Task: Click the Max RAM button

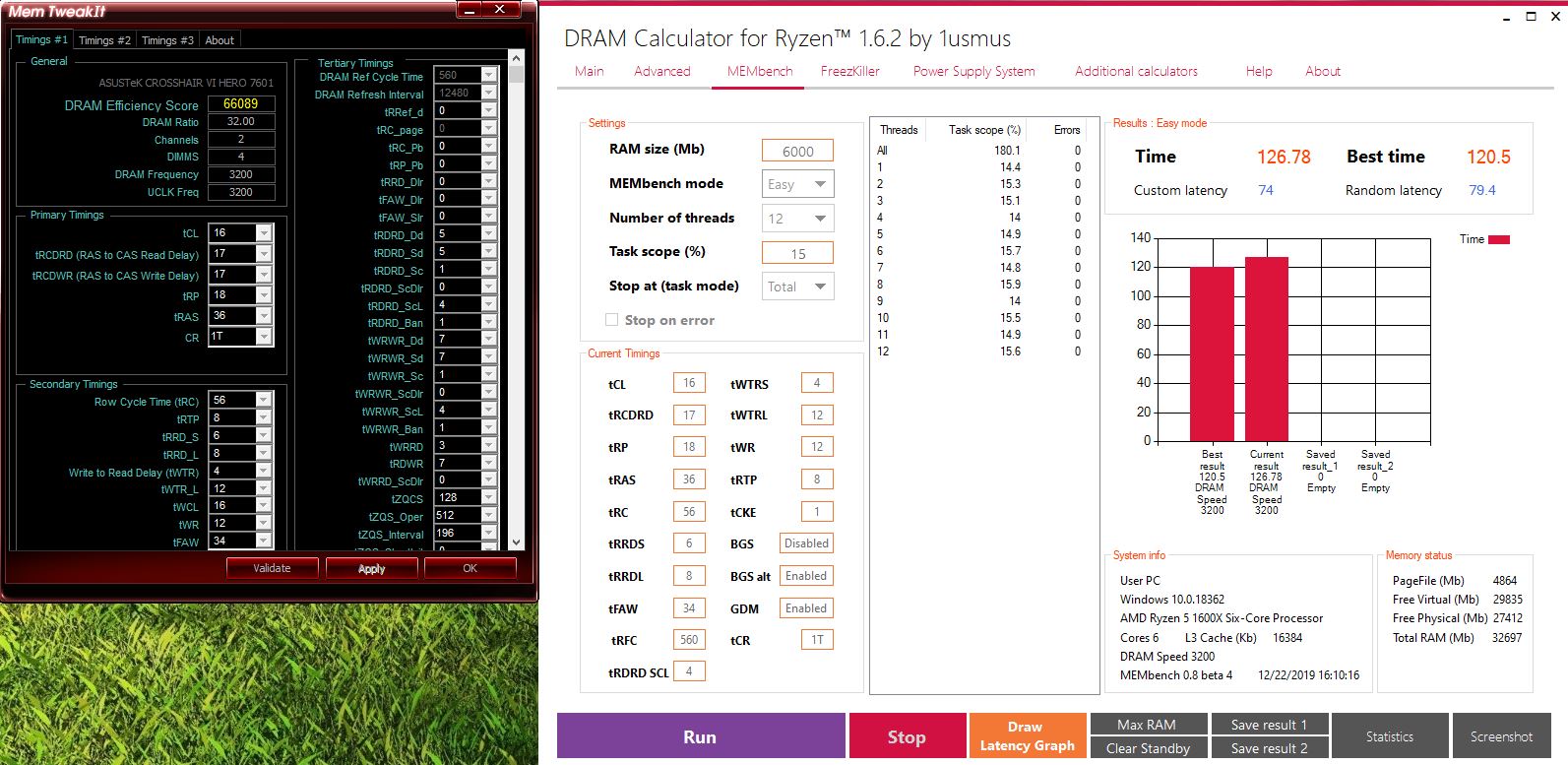Action: tap(1148, 725)
